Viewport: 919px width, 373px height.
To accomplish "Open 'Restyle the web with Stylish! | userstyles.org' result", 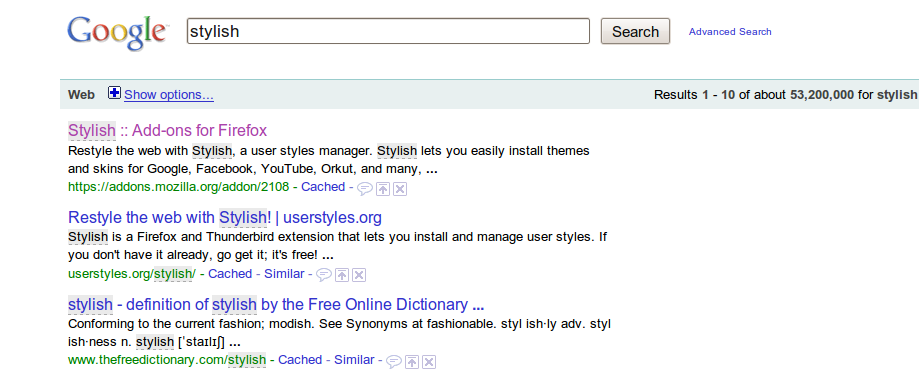I will pos(225,218).
